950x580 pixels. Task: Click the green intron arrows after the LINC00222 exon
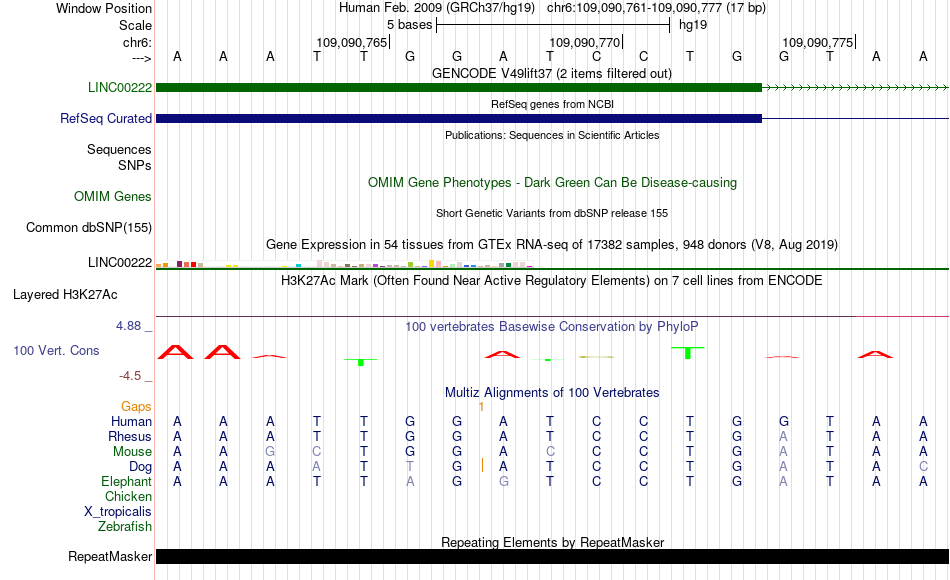(x=855, y=88)
